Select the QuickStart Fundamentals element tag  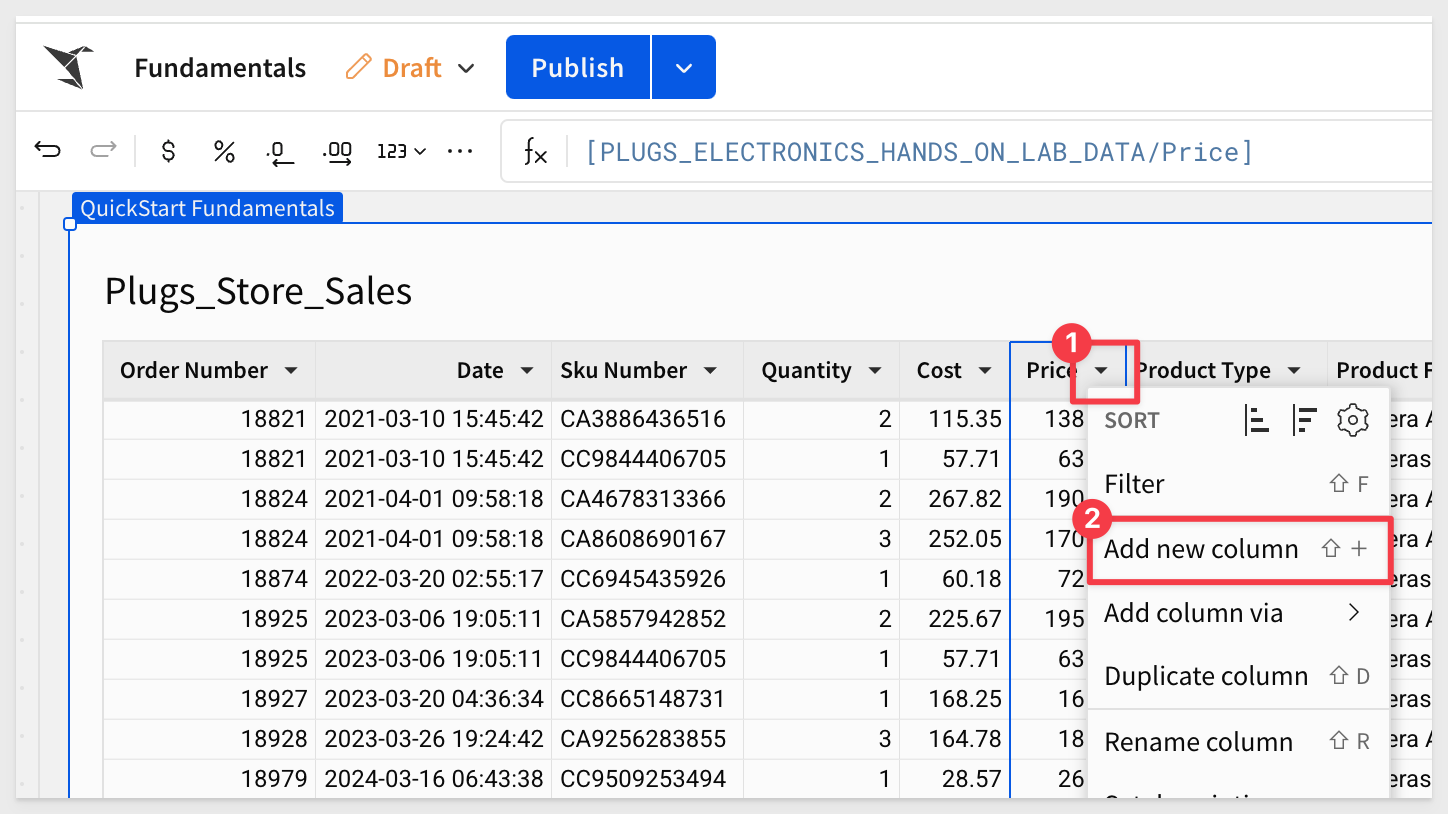click(x=207, y=208)
